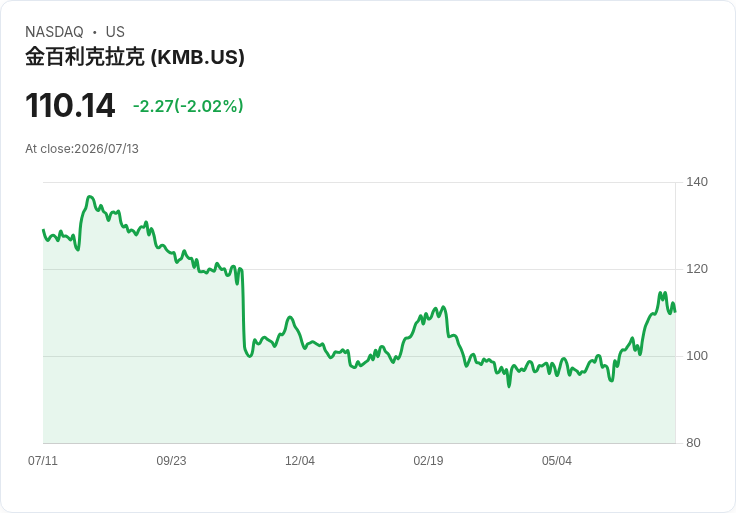Click the stock name 金百利克拉克 (KMB.US)
The height and width of the screenshot is (513, 736).
point(135,57)
